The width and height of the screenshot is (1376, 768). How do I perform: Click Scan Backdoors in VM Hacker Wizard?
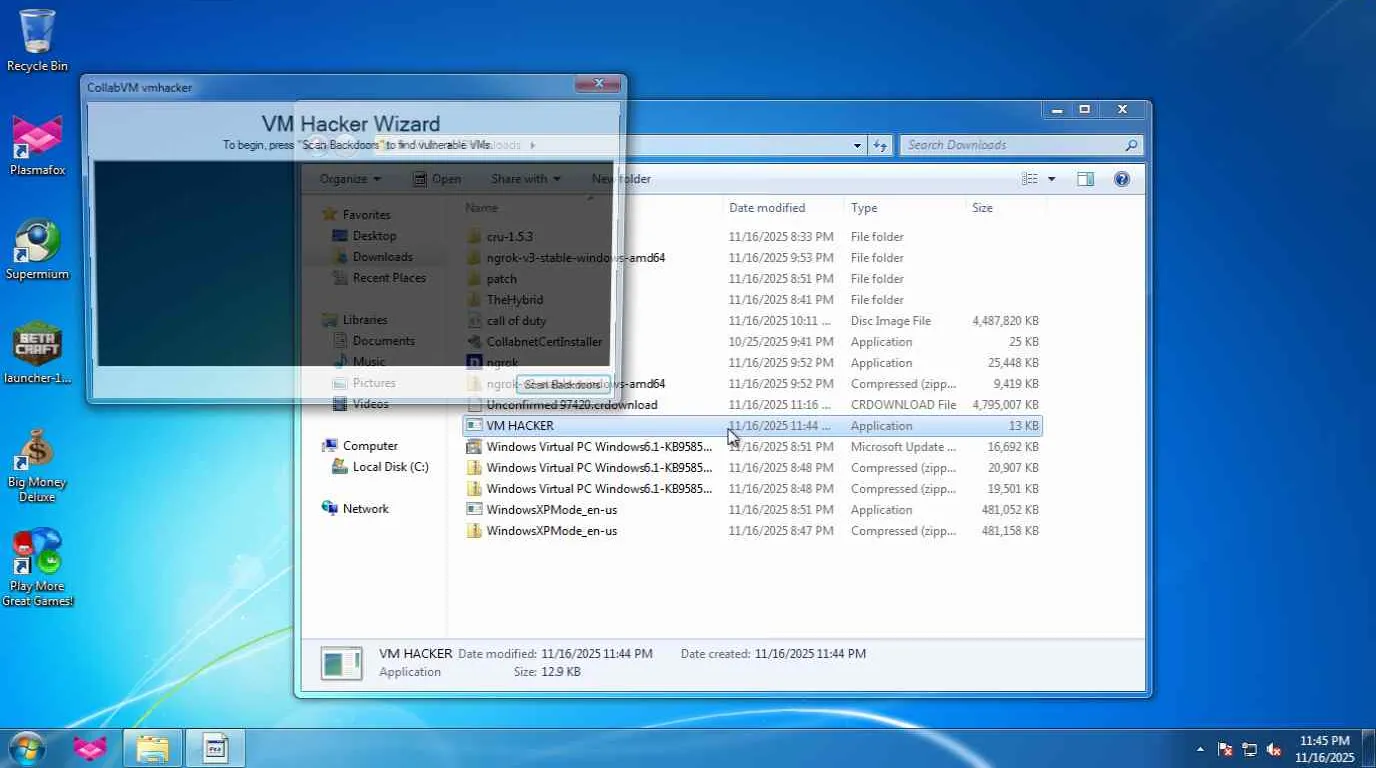point(562,384)
